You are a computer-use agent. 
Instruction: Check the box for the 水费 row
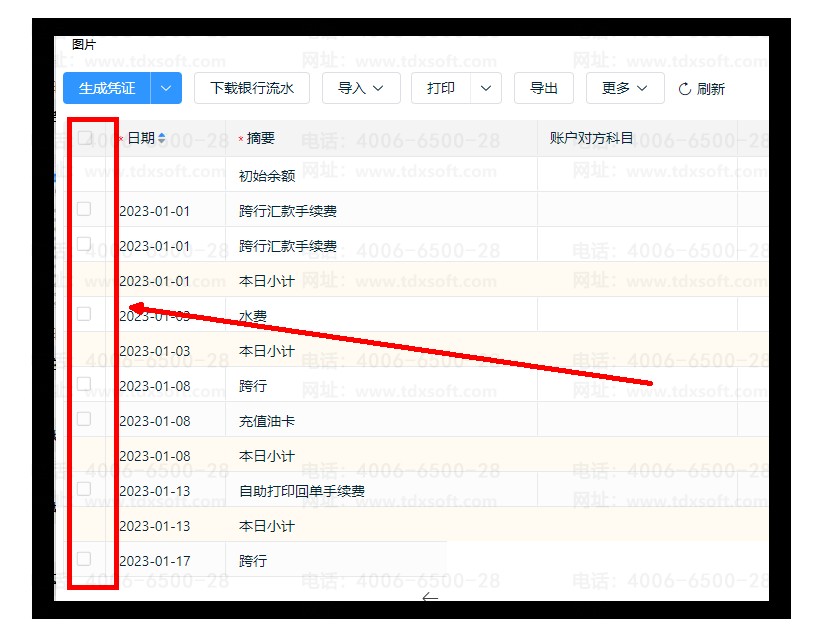coord(84,314)
